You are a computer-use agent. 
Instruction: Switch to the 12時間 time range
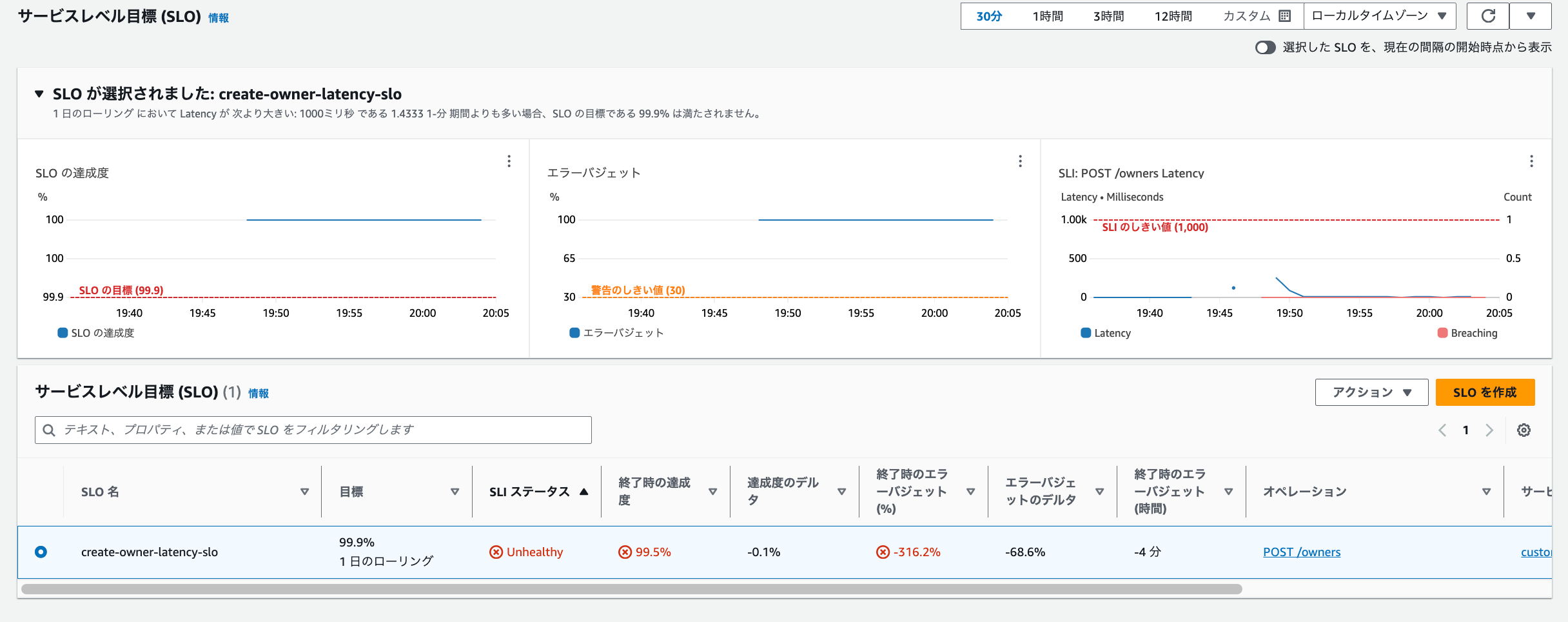pyautogui.click(x=1173, y=16)
